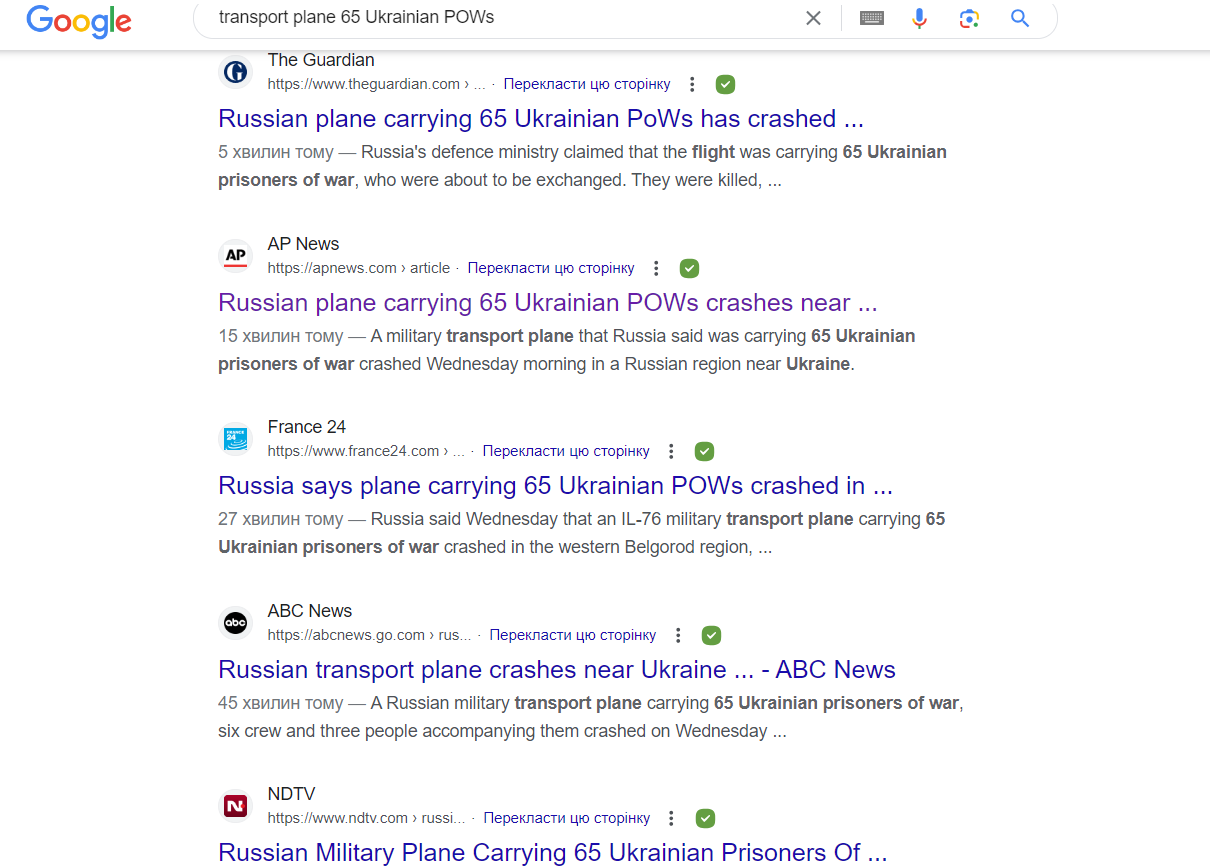Click the magnifying glass search button
1210x867 pixels.
click(1020, 18)
